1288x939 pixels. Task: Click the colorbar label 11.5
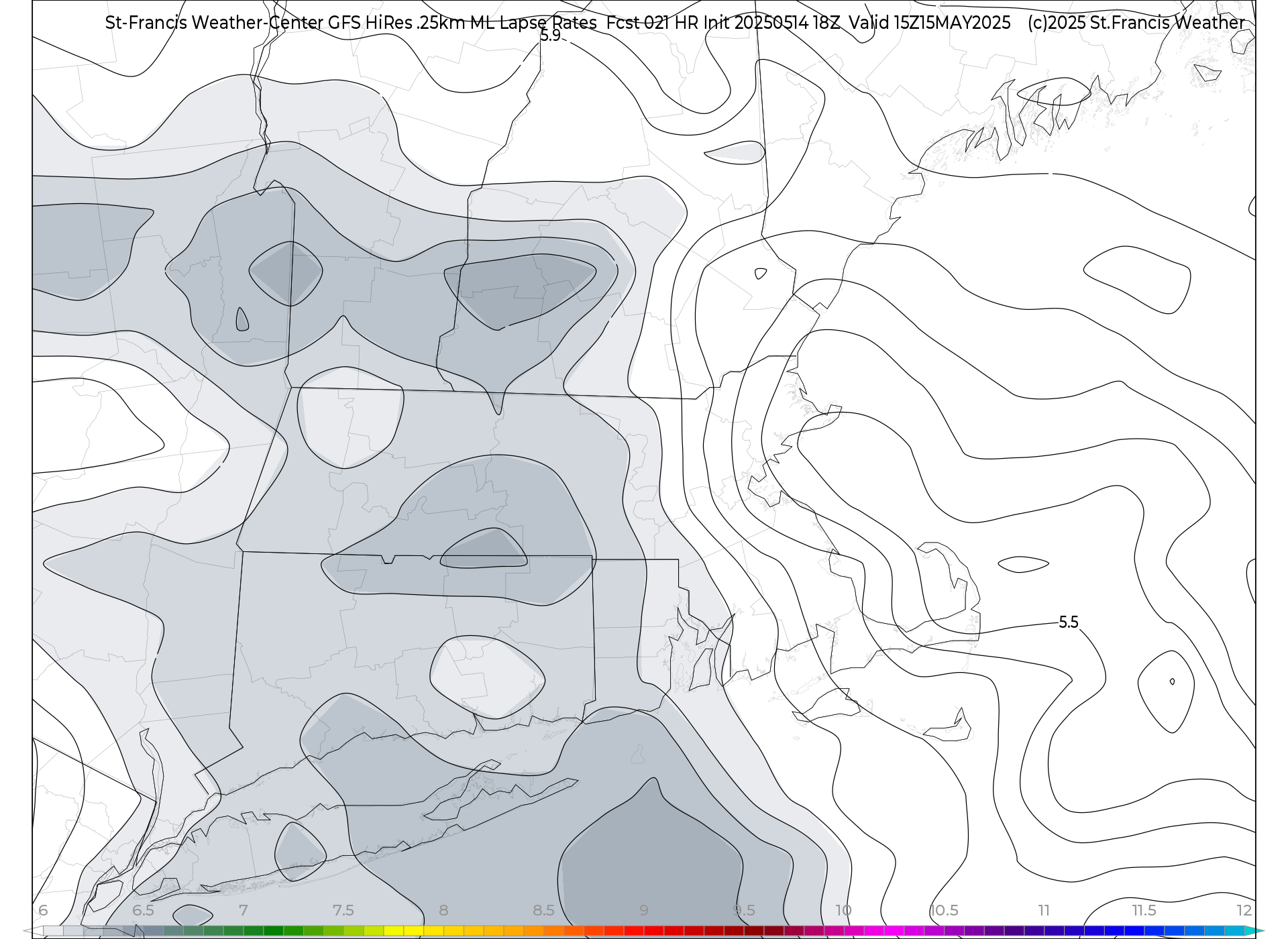(1144, 910)
